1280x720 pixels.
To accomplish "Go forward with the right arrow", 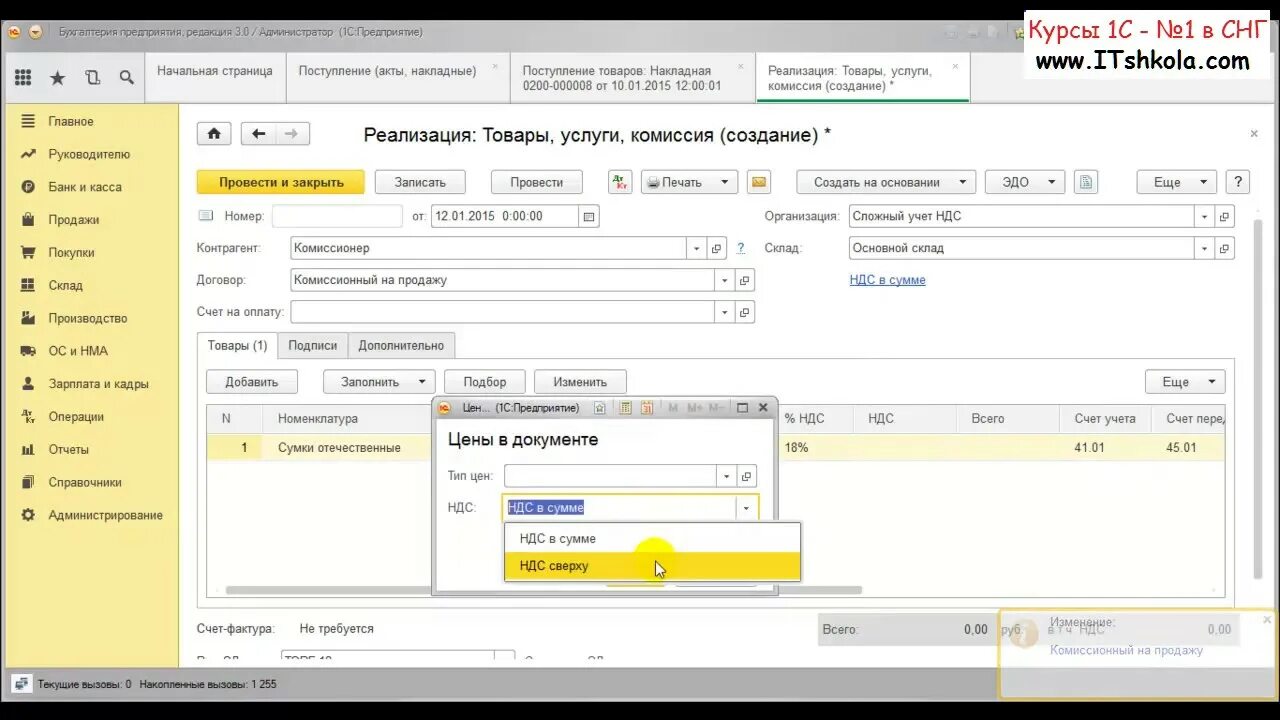I will coord(292,133).
